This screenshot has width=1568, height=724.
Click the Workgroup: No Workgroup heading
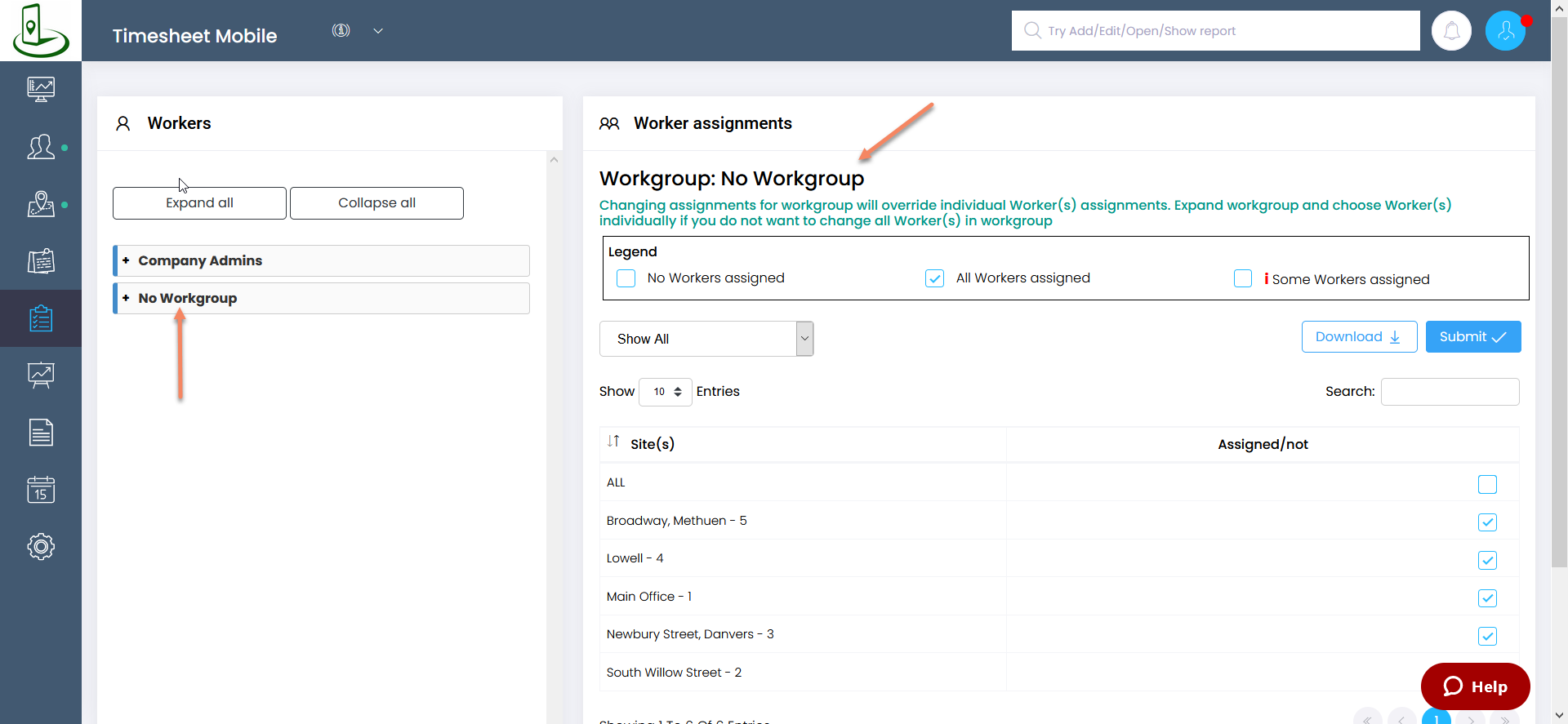pyautogui.click(x=732, y=178)
